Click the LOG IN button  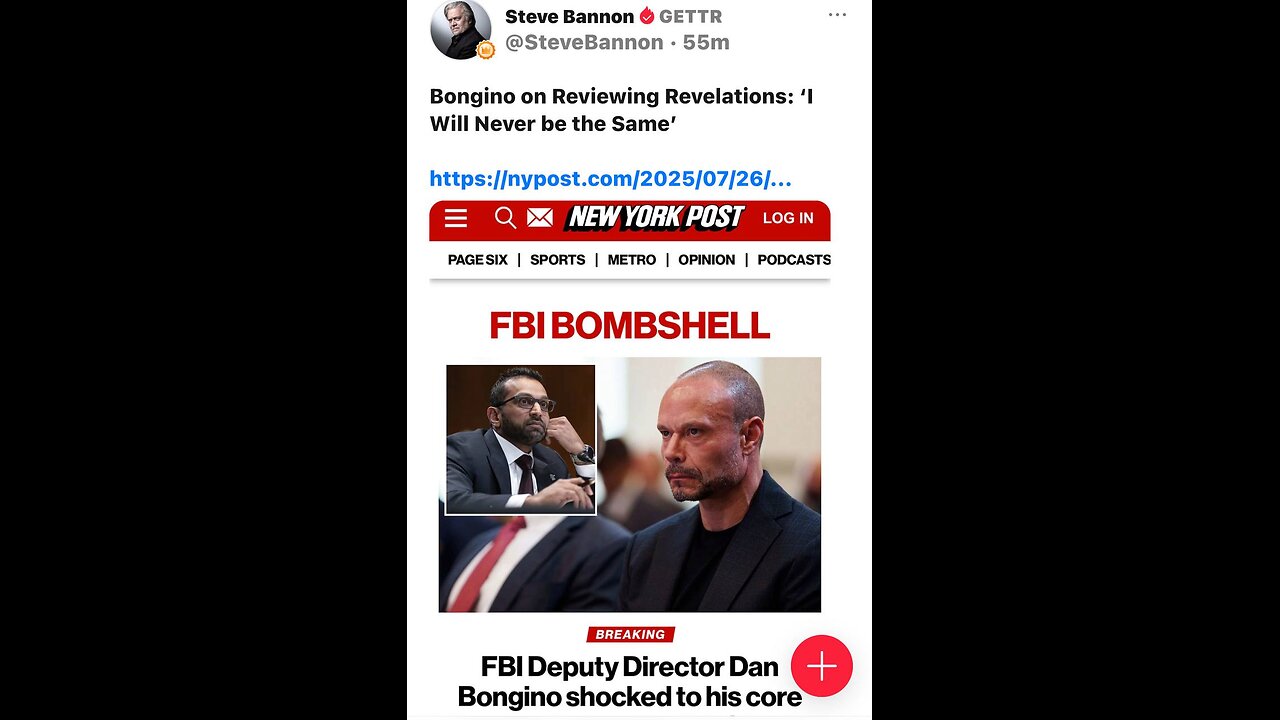tap(788, 218)
